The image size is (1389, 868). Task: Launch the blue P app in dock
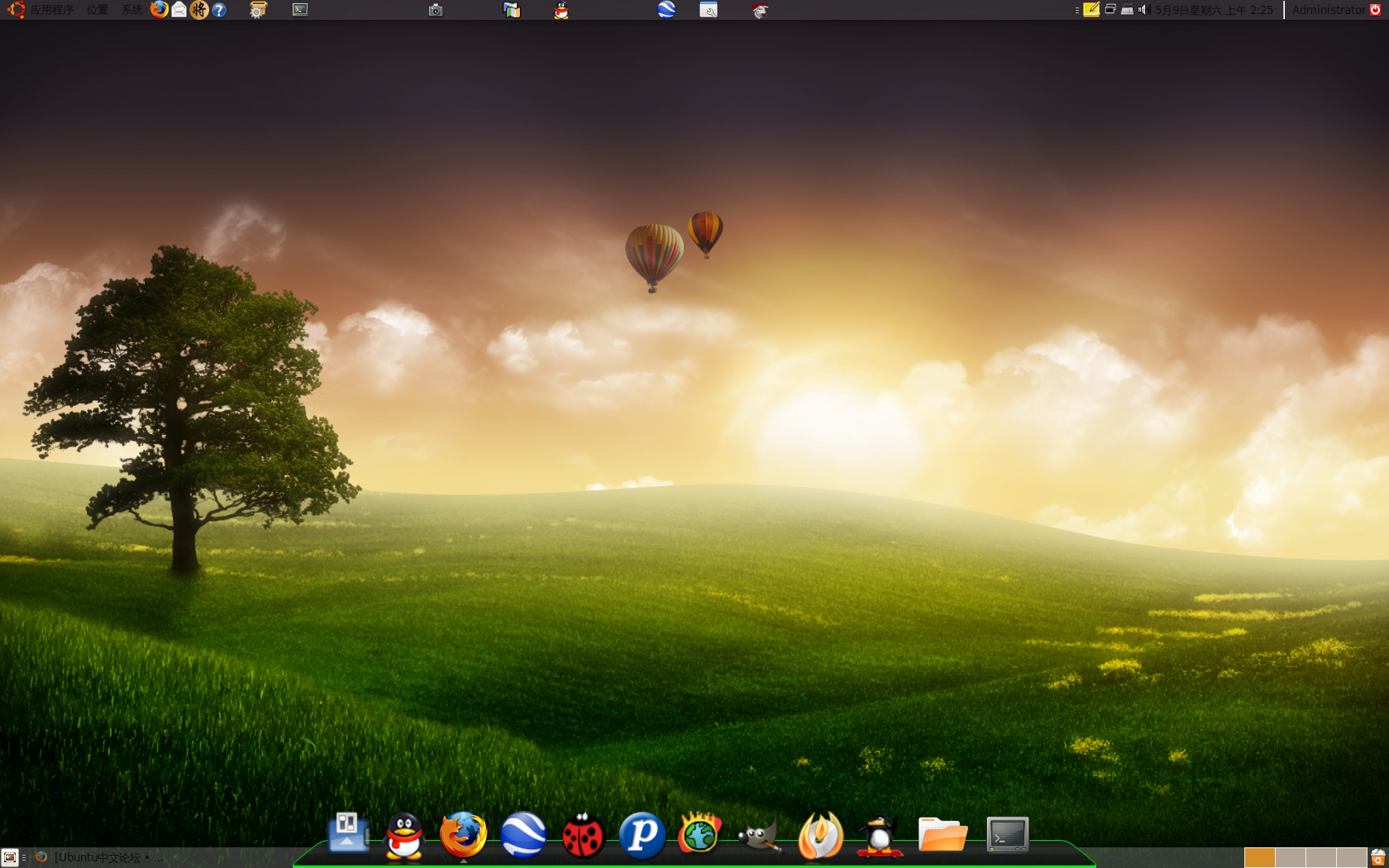642,835
